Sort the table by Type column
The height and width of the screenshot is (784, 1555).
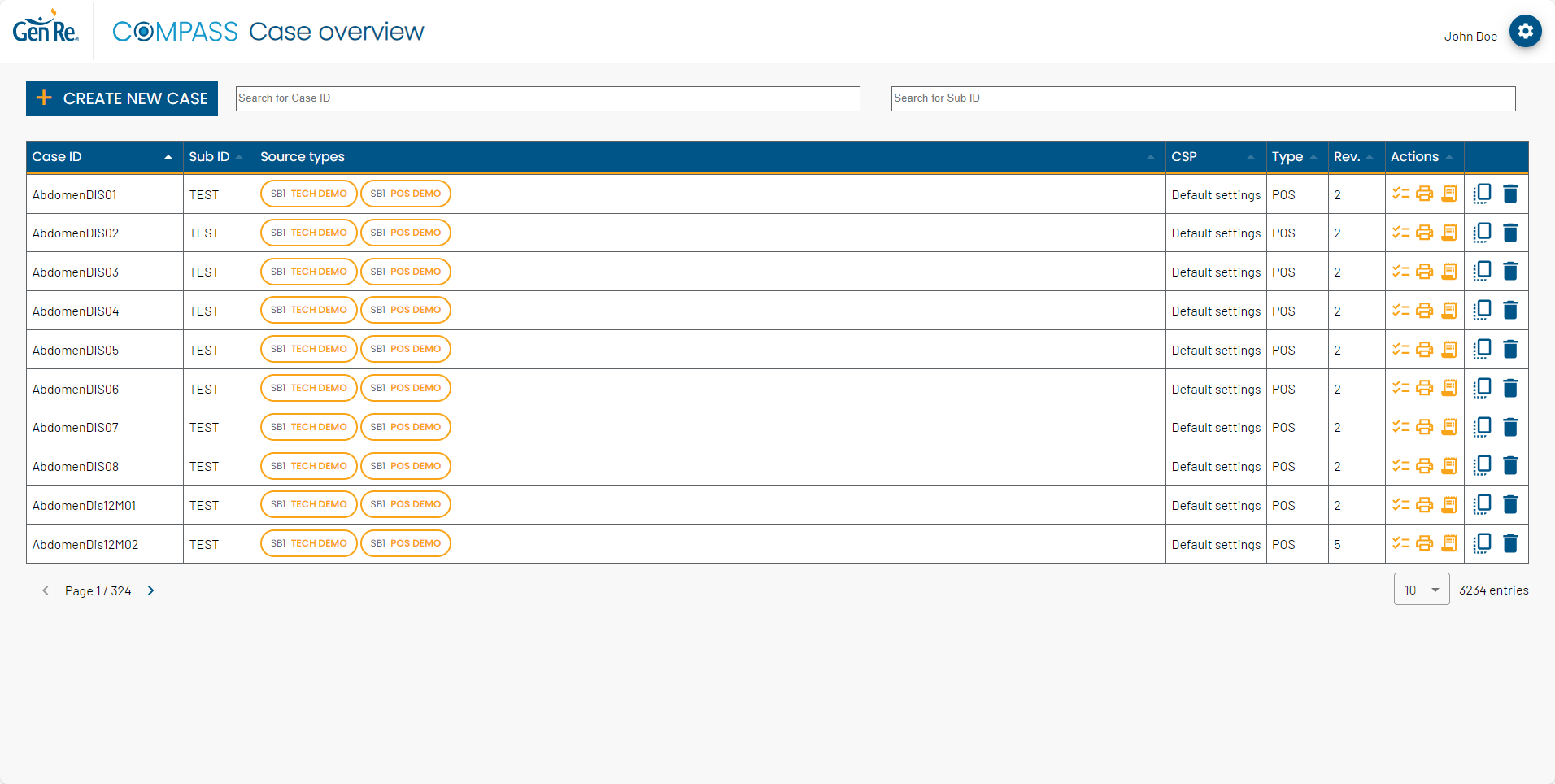1296,156
